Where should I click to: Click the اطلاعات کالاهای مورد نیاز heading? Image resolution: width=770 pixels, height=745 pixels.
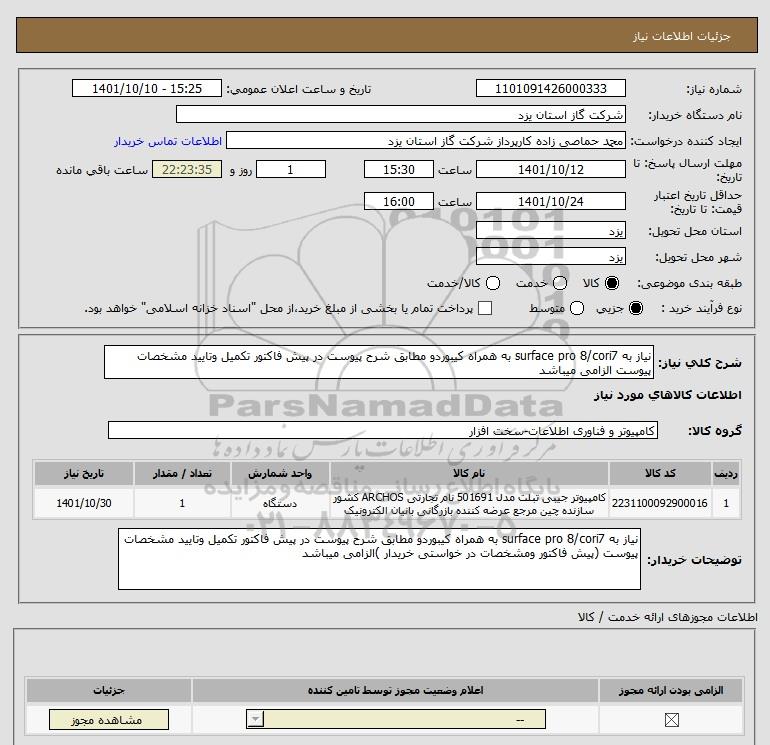pyautogui.click(x=668, y=395)
